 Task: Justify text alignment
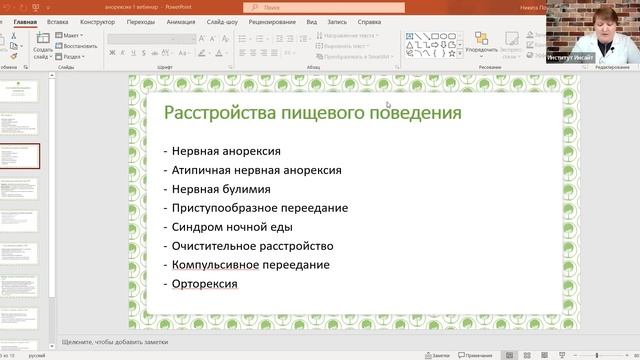274,53
